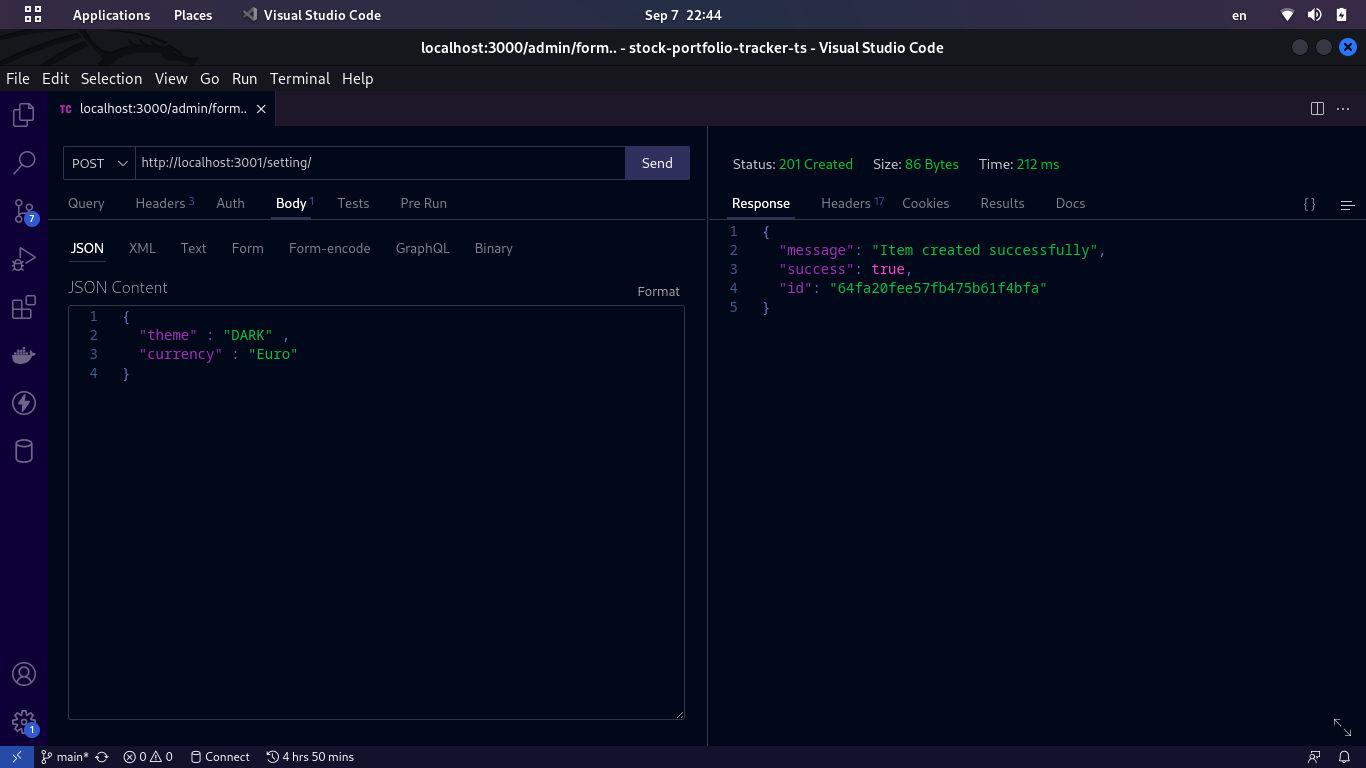Open the database cylinder sidebar icon
Screen dimensions: 1366x768
[x=24, y=451]
